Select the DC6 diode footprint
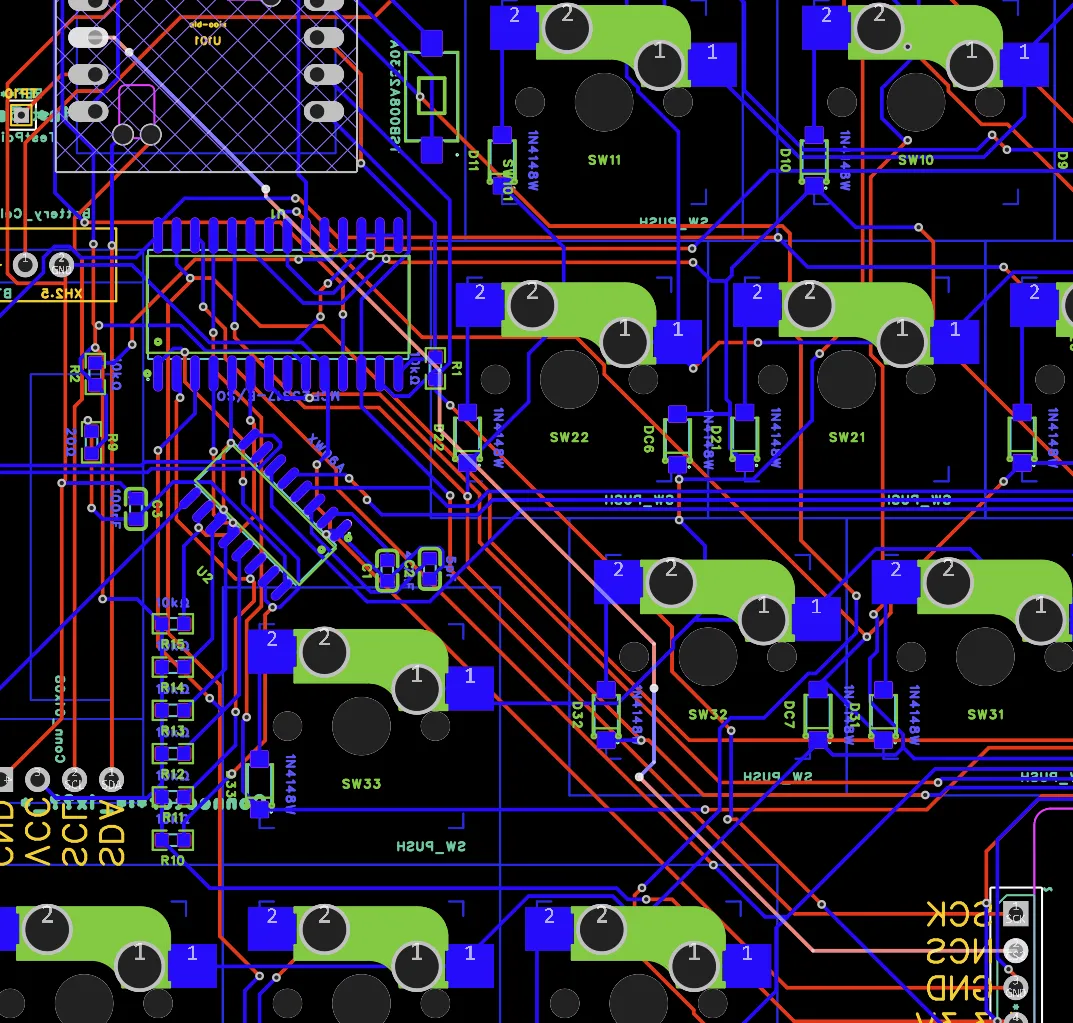The image size is (1073, 1023). (677, 439)
